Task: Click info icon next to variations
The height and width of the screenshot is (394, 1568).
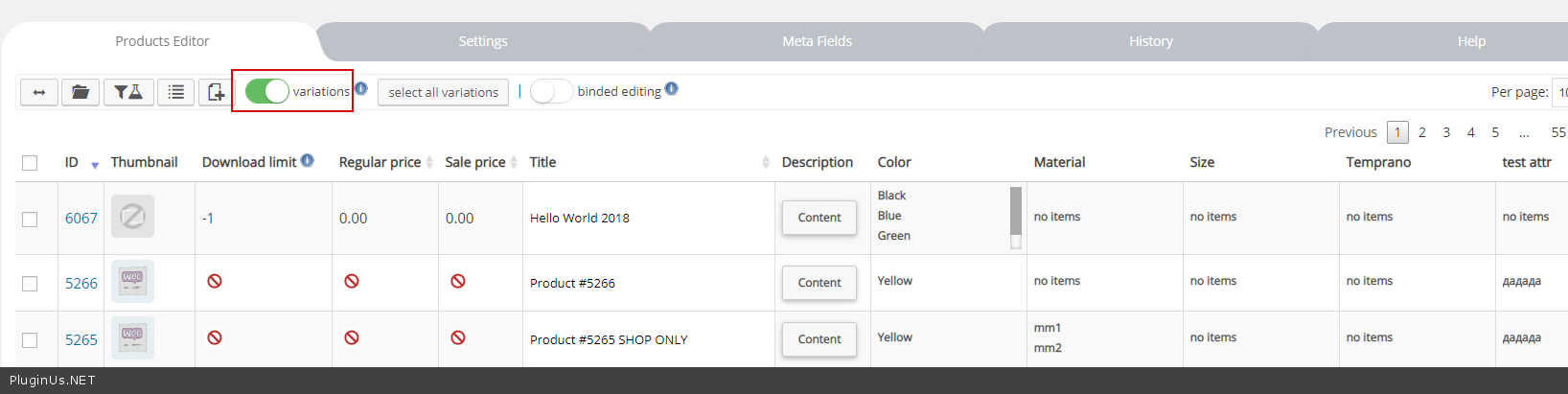Action: tap(361, 88)
